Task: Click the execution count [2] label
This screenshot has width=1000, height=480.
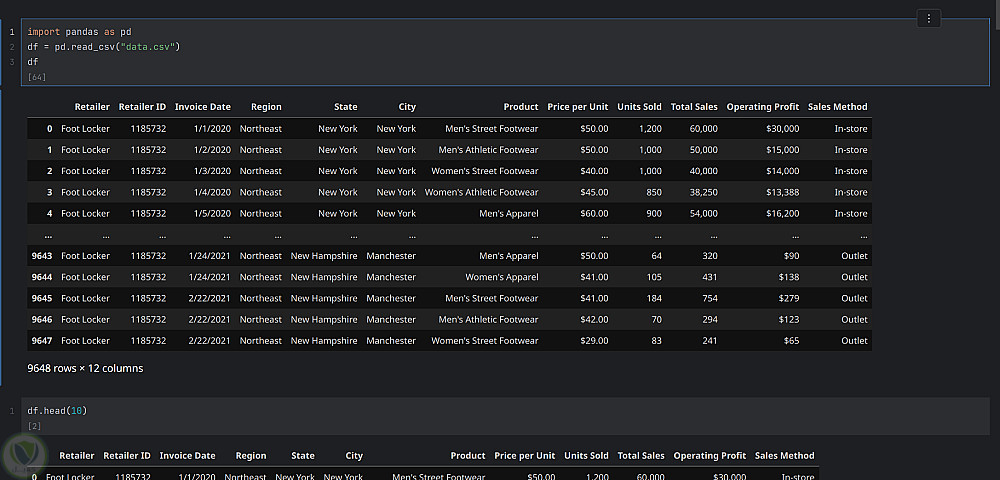Action: 34,425
